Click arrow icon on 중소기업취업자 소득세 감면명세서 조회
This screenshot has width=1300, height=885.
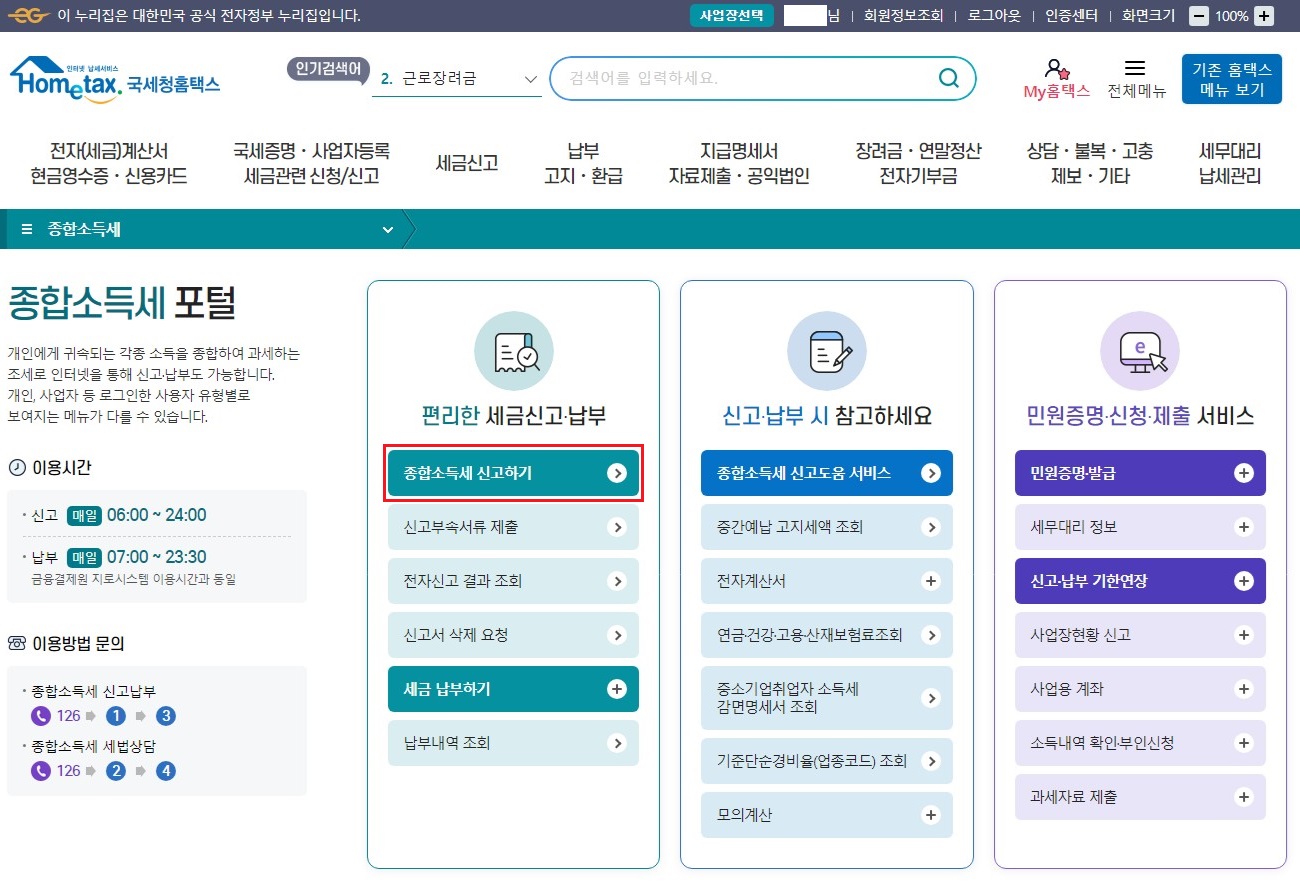(x=931, y=698)
